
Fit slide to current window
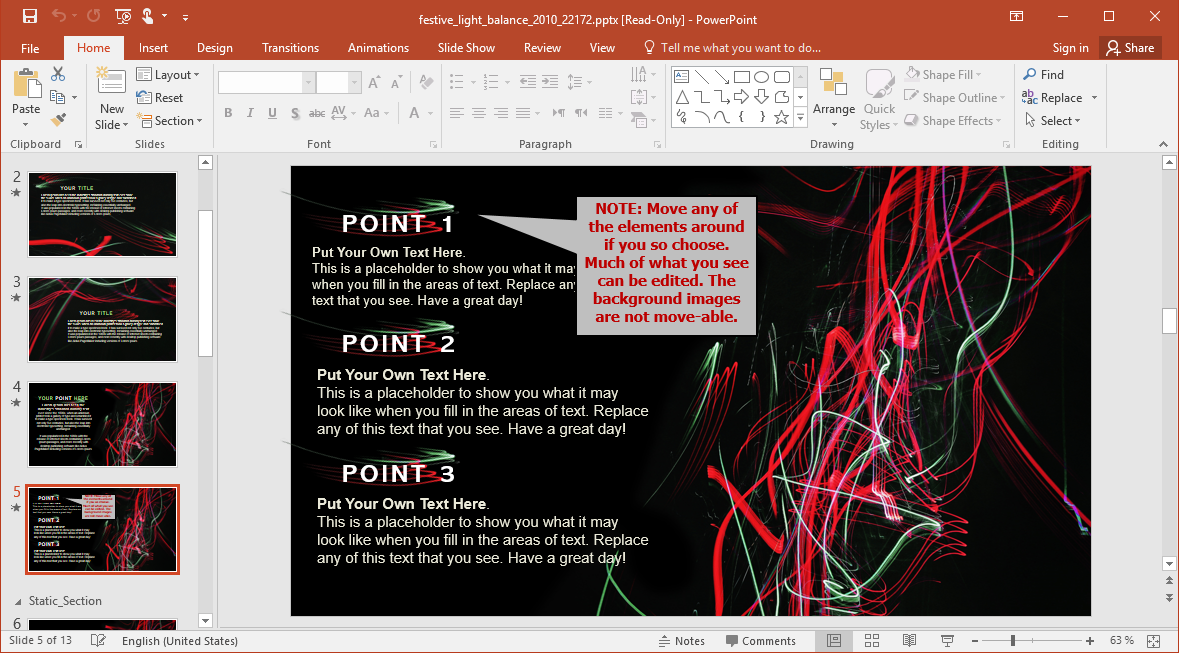(1153, 640)
